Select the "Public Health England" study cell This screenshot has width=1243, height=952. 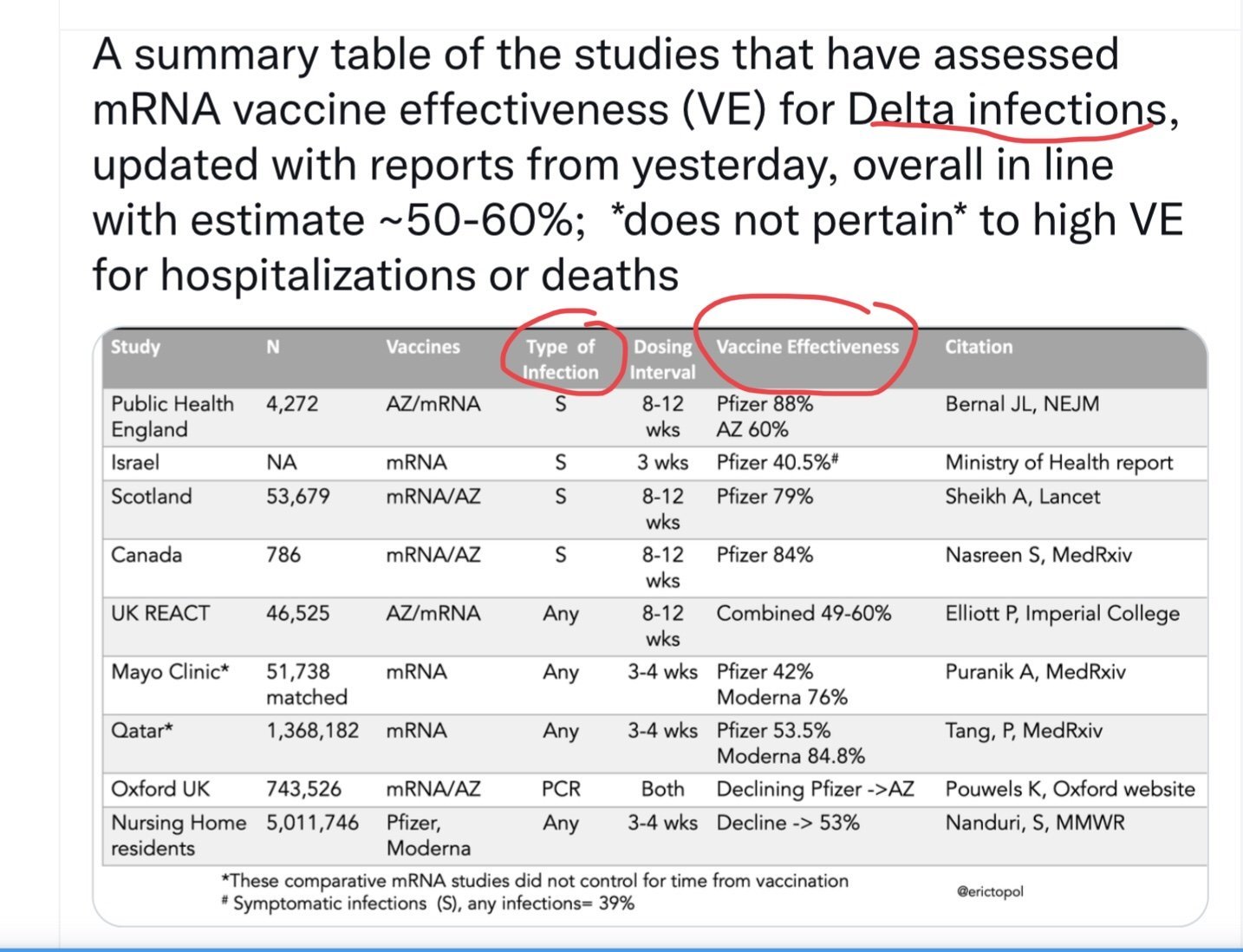pyautogui.click(x=172, y=416)
